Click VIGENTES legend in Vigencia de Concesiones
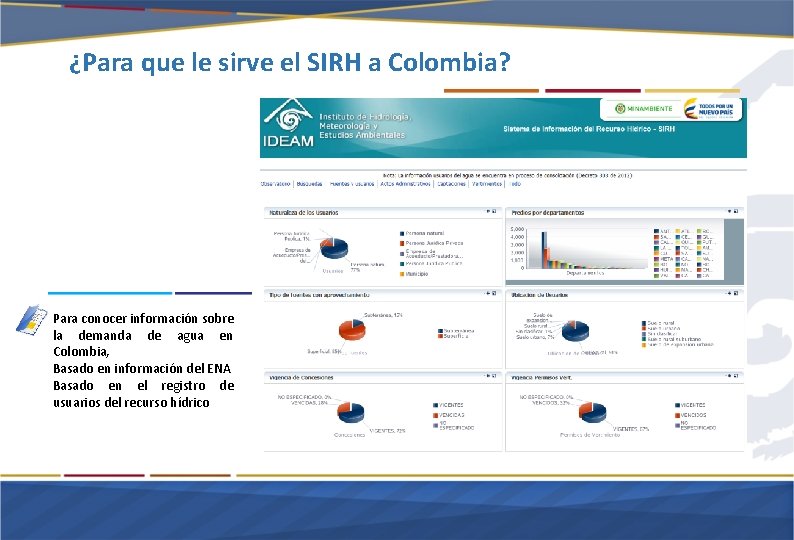The width and height of the screenshot is (794, 540). pyautogui.click(x=448, y=405)
